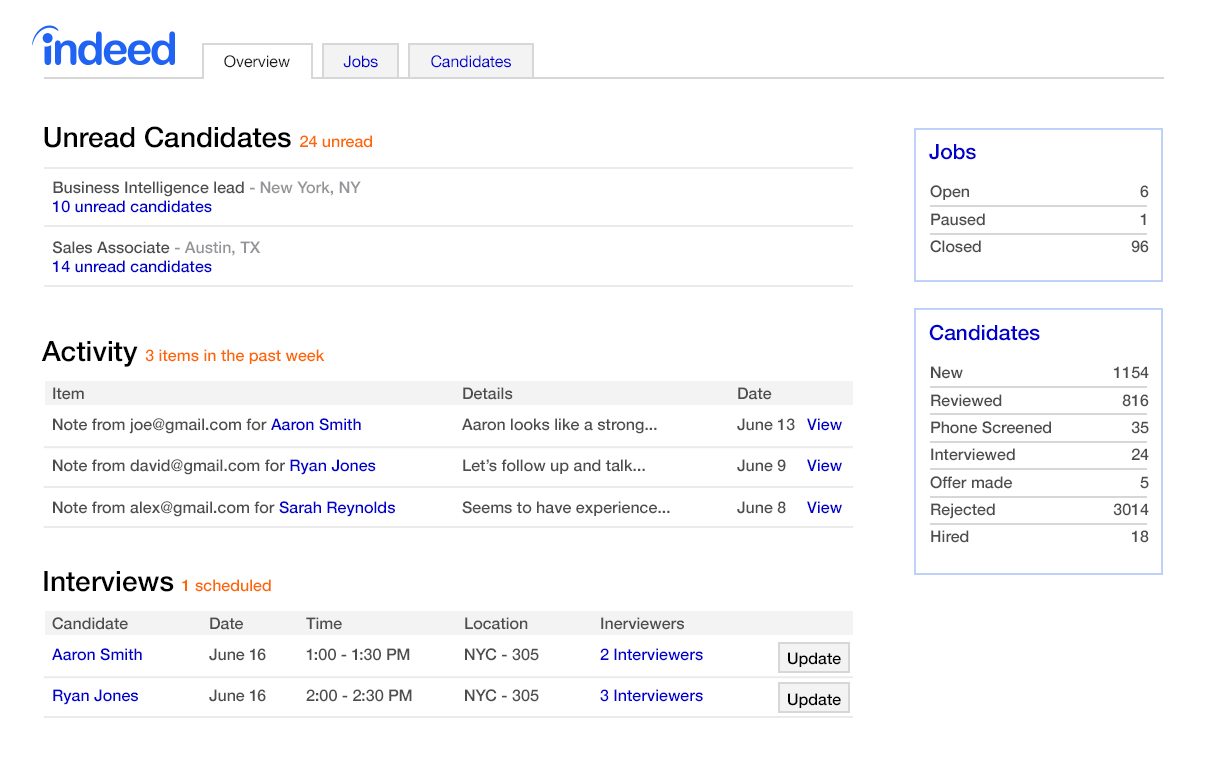Click the Closed jobs count 96
This screenshot has height=768, width=1208.
tap(1140, 247)
